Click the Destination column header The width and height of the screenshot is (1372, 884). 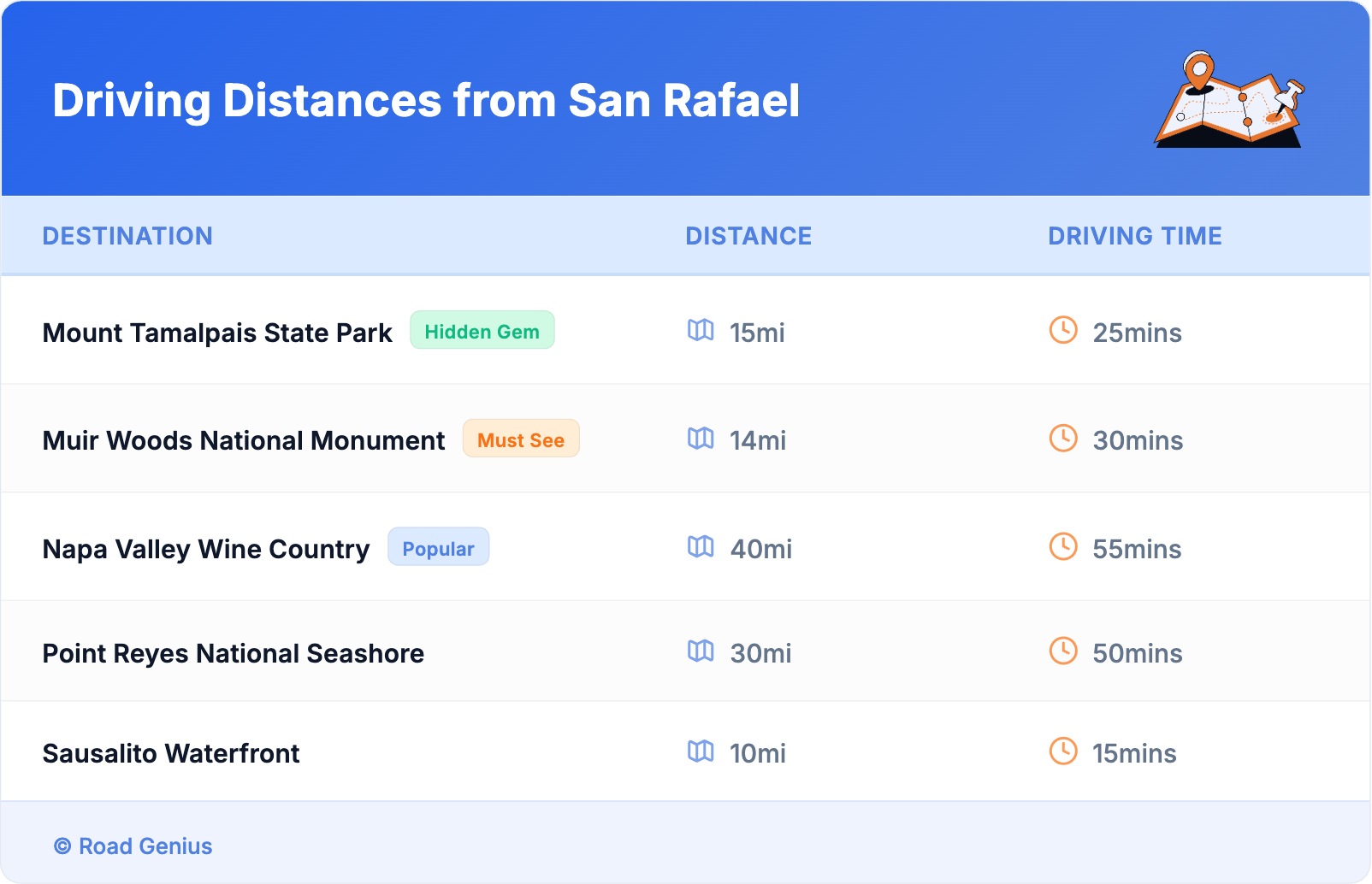(127, 236)
